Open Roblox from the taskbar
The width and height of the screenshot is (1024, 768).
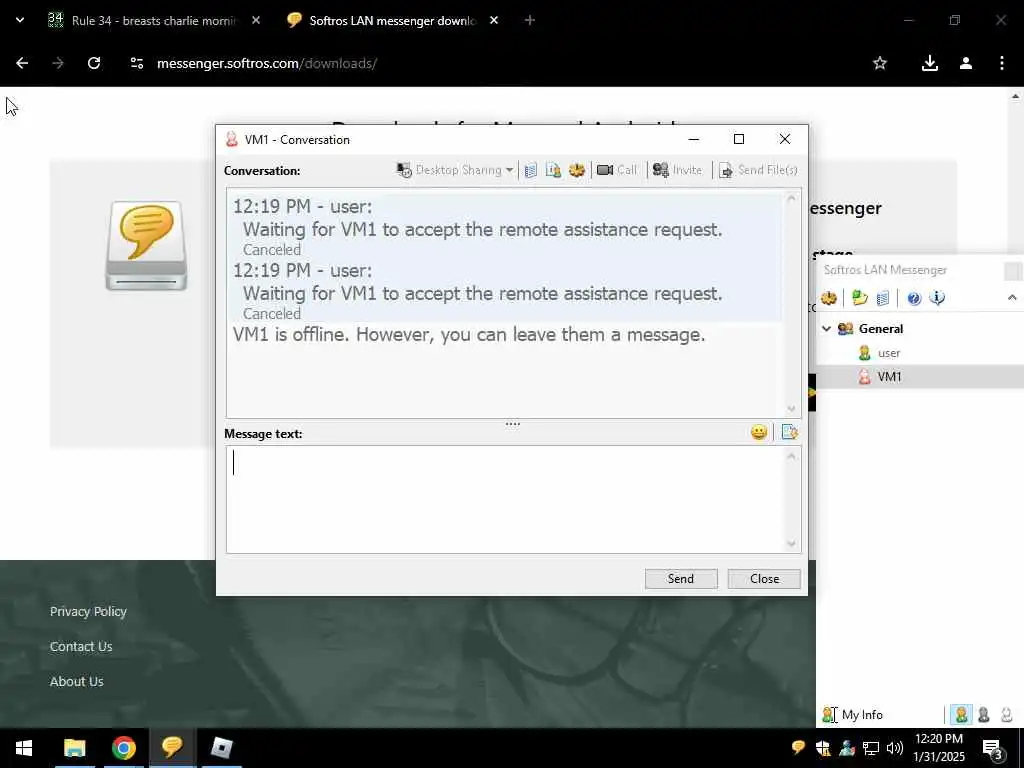click(x=221, y=748)
